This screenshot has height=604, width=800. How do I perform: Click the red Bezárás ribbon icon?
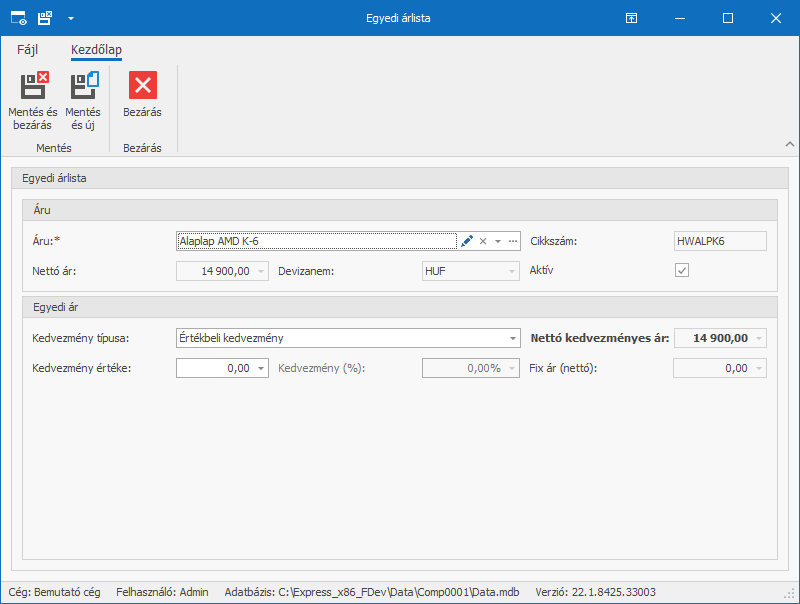tap(142, 85)
